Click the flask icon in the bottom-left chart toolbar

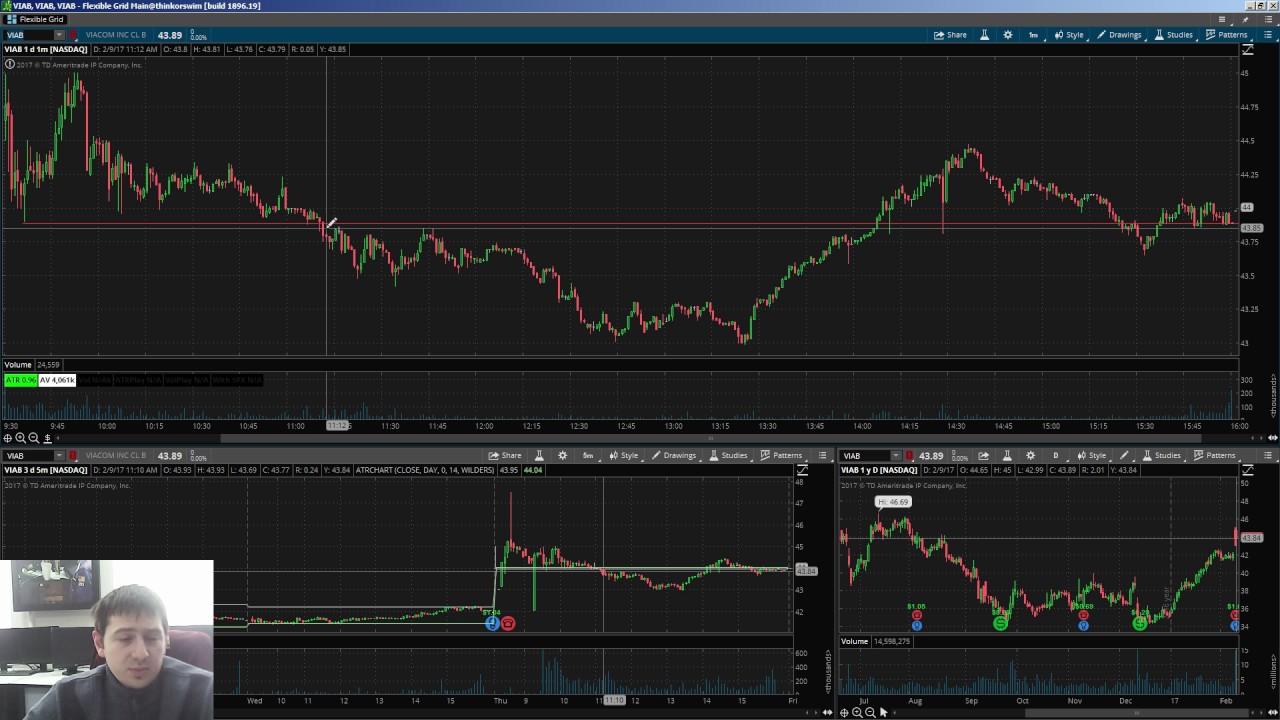pos(539,455)
